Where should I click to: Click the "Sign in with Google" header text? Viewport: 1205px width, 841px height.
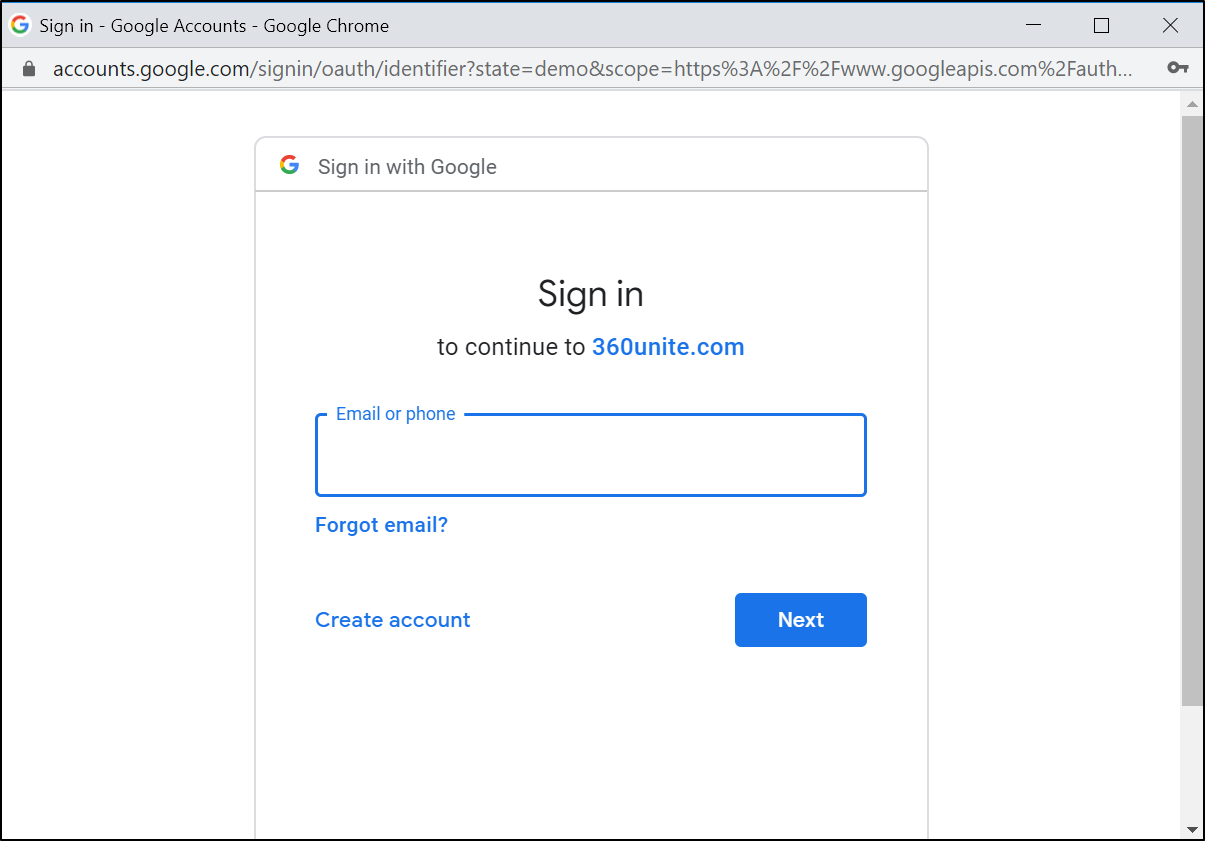point(407,167)
